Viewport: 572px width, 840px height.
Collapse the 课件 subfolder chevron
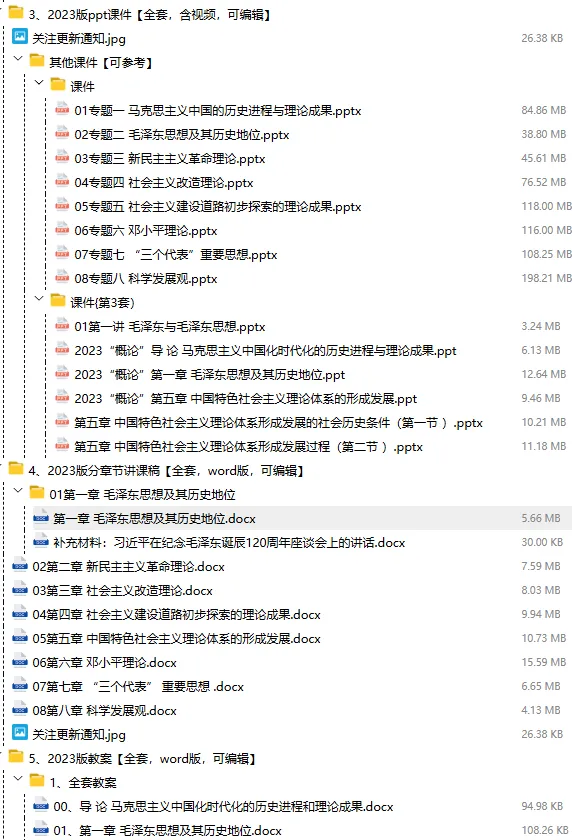[x=39, y=82]
